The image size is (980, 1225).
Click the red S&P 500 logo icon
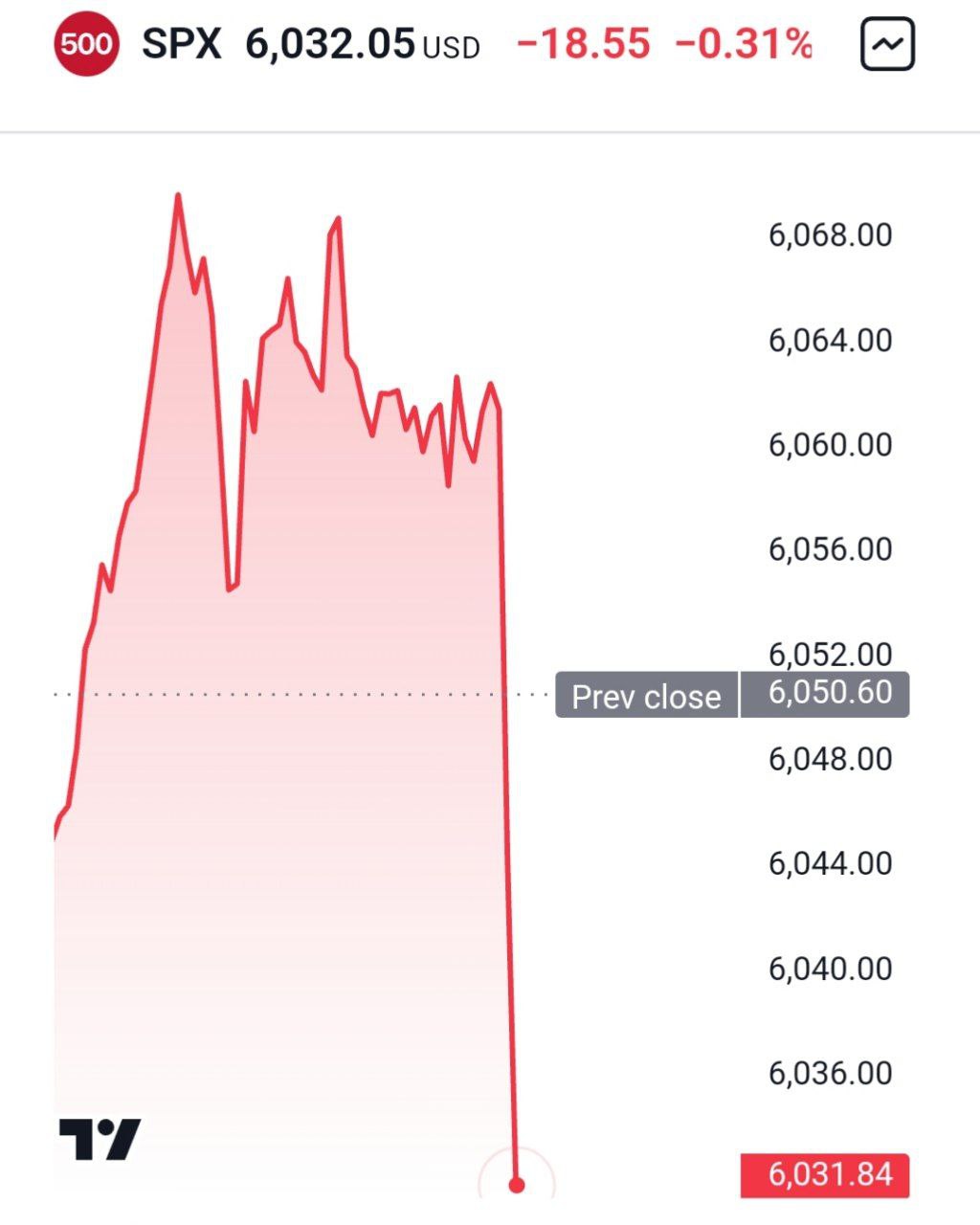pyautogui.click(x=86, y=44)
